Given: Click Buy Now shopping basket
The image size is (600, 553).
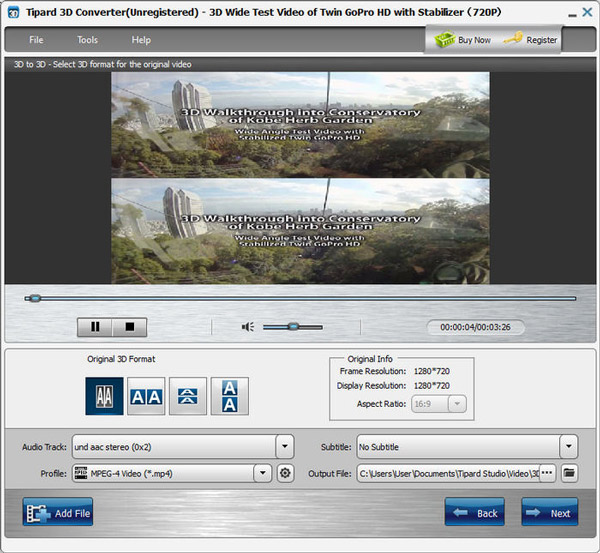Looking at the screenshot, I should (462, 40).
